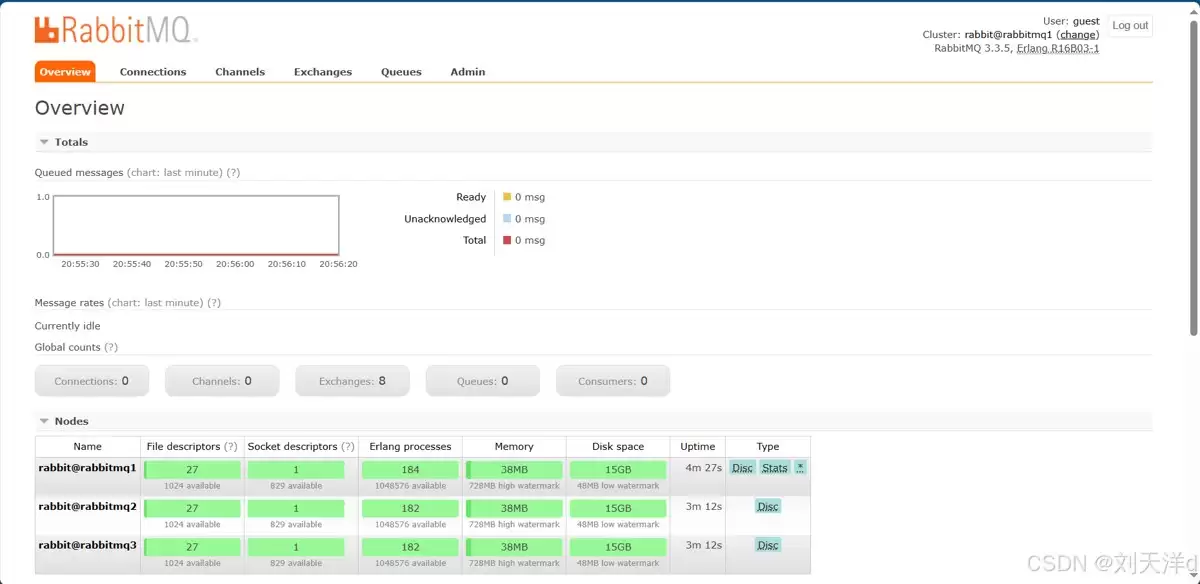Open the Connections tab

click(x=153, y=72)
